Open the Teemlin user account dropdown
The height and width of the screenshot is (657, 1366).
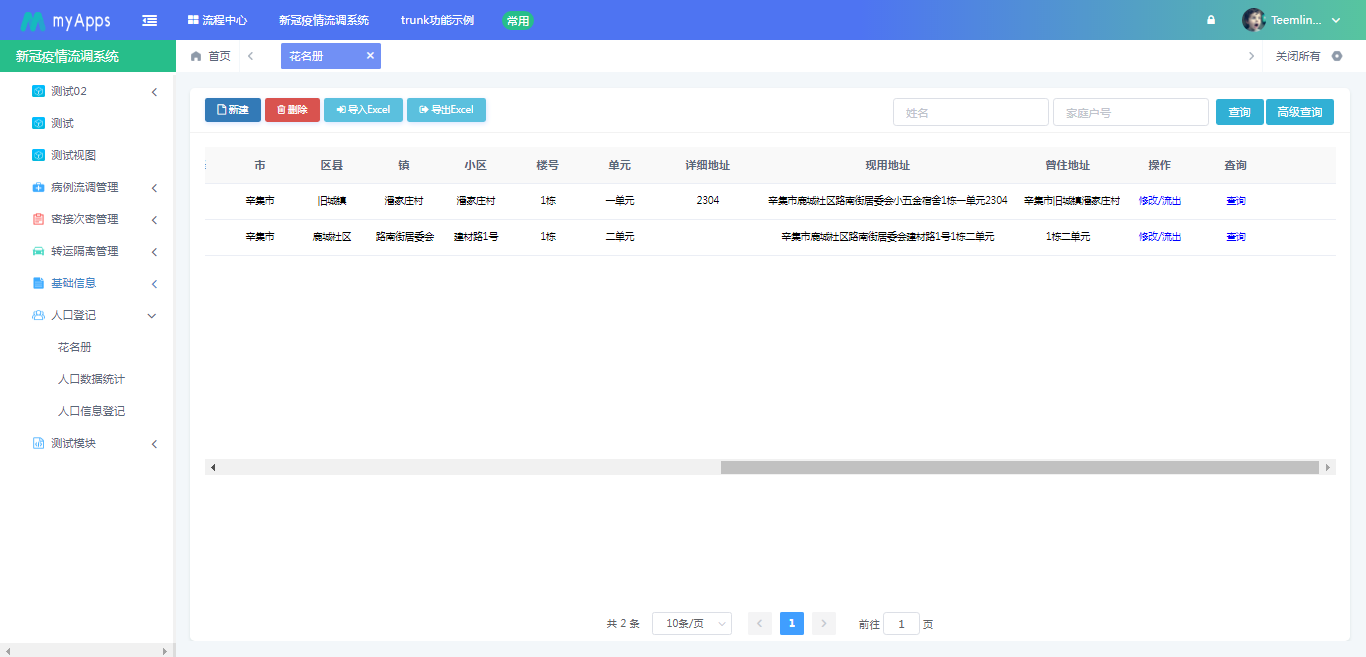[x=1295, y=19]
